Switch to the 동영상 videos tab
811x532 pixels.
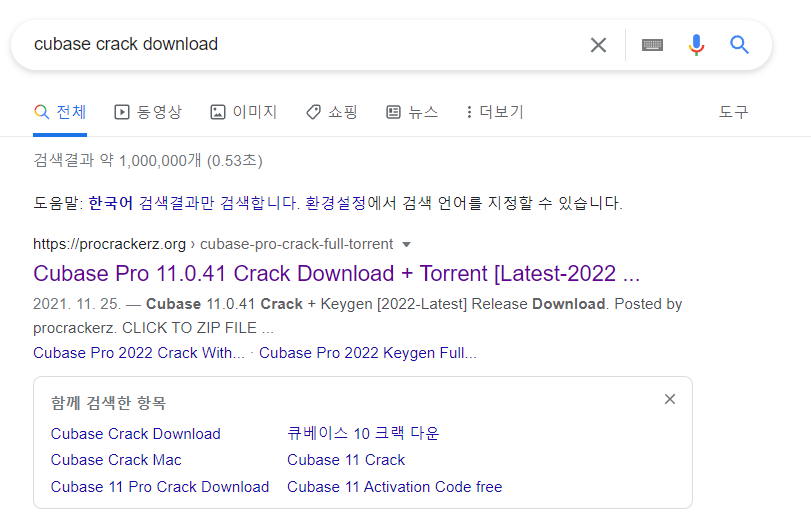pyautogui.click(x=148, y=112)
